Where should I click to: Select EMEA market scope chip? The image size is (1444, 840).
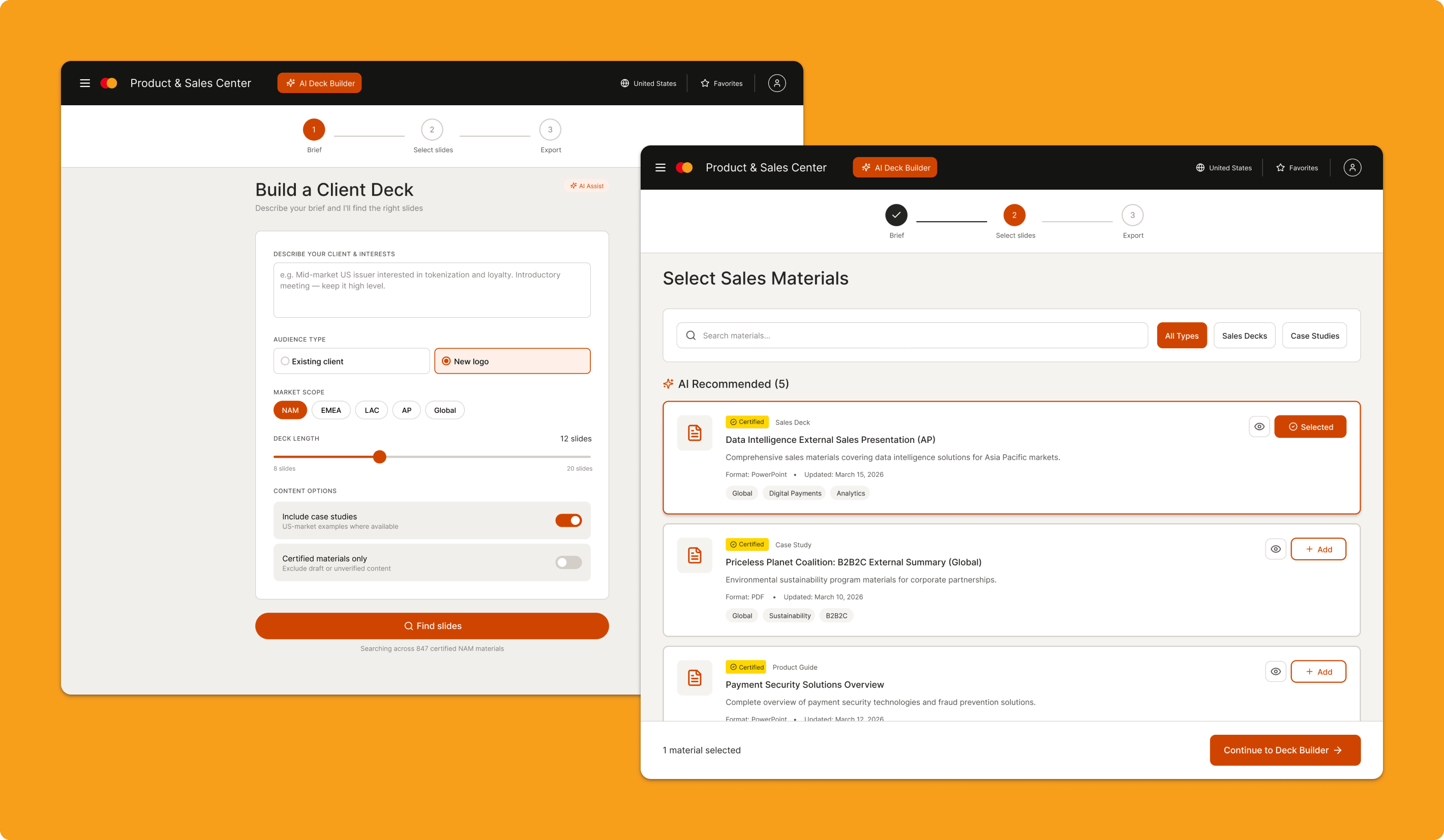click(330, 410)
